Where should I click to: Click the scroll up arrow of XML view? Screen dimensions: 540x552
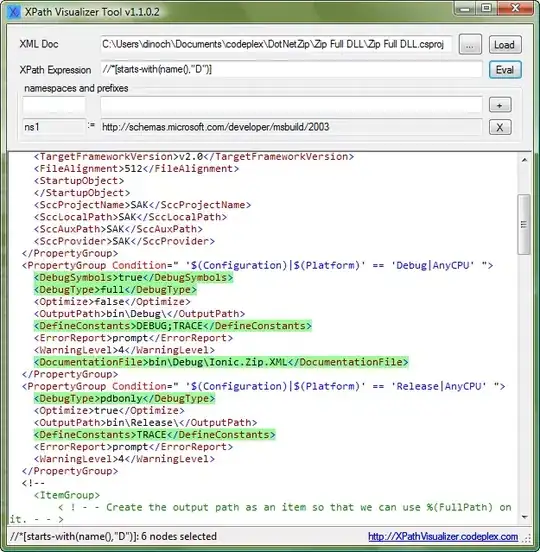(x=524, y=160)
